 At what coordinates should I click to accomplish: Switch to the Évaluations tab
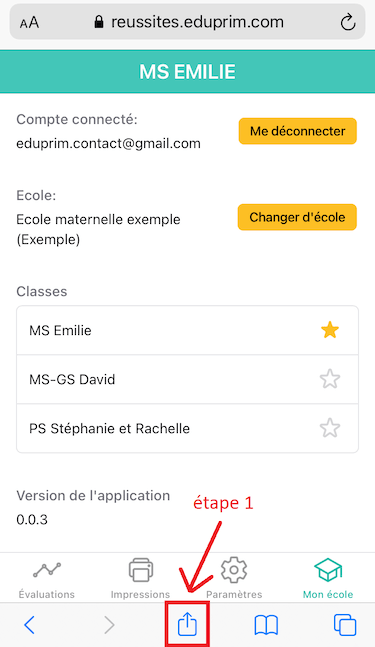[47, 579]
